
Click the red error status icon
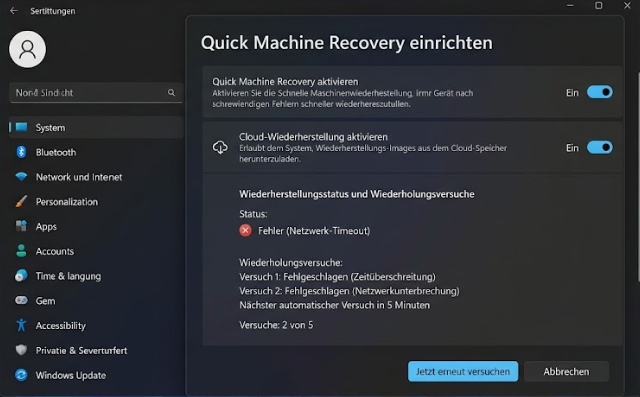coord(245,231)
